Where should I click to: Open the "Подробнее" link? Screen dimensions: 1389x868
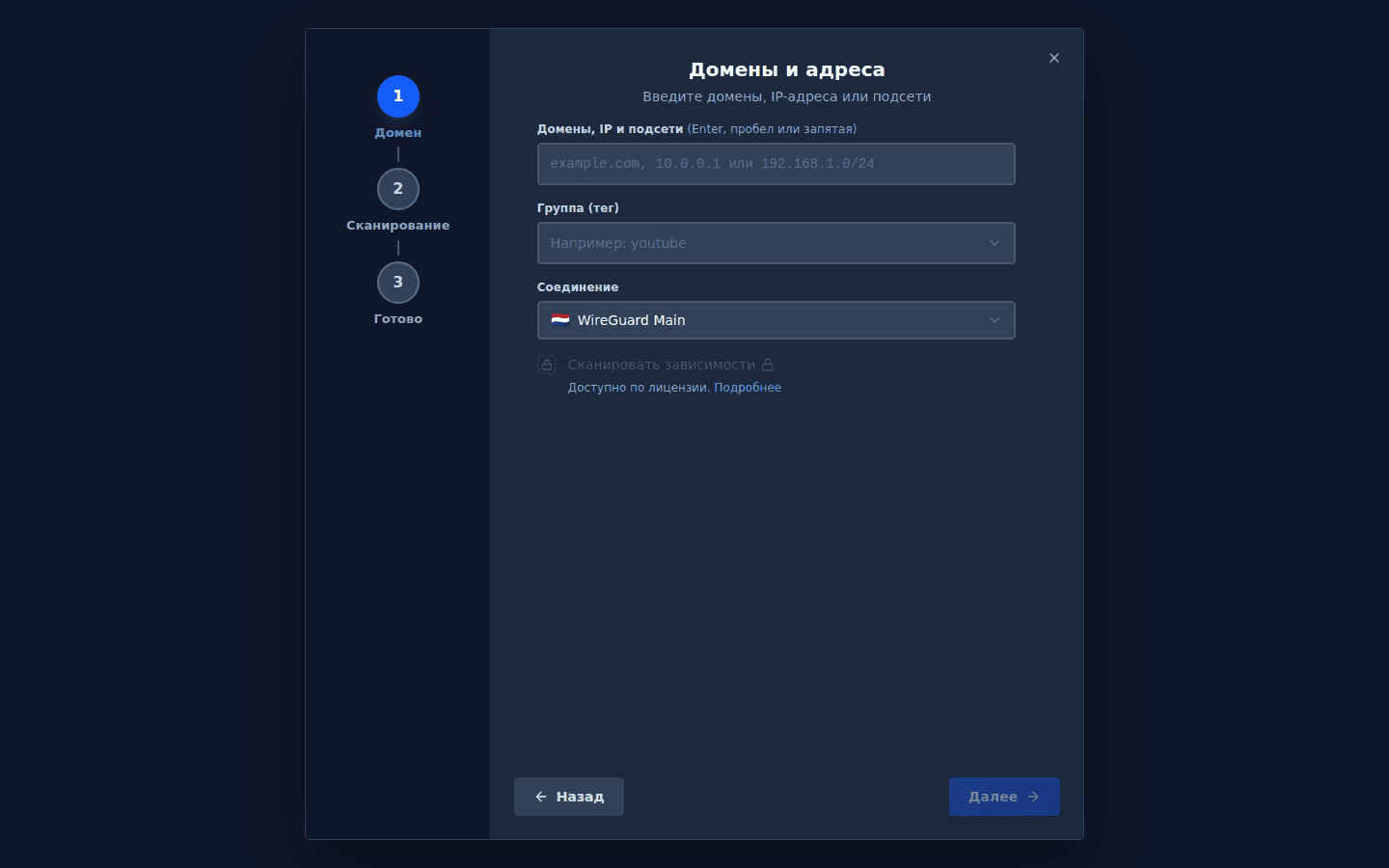click(748, 388)
